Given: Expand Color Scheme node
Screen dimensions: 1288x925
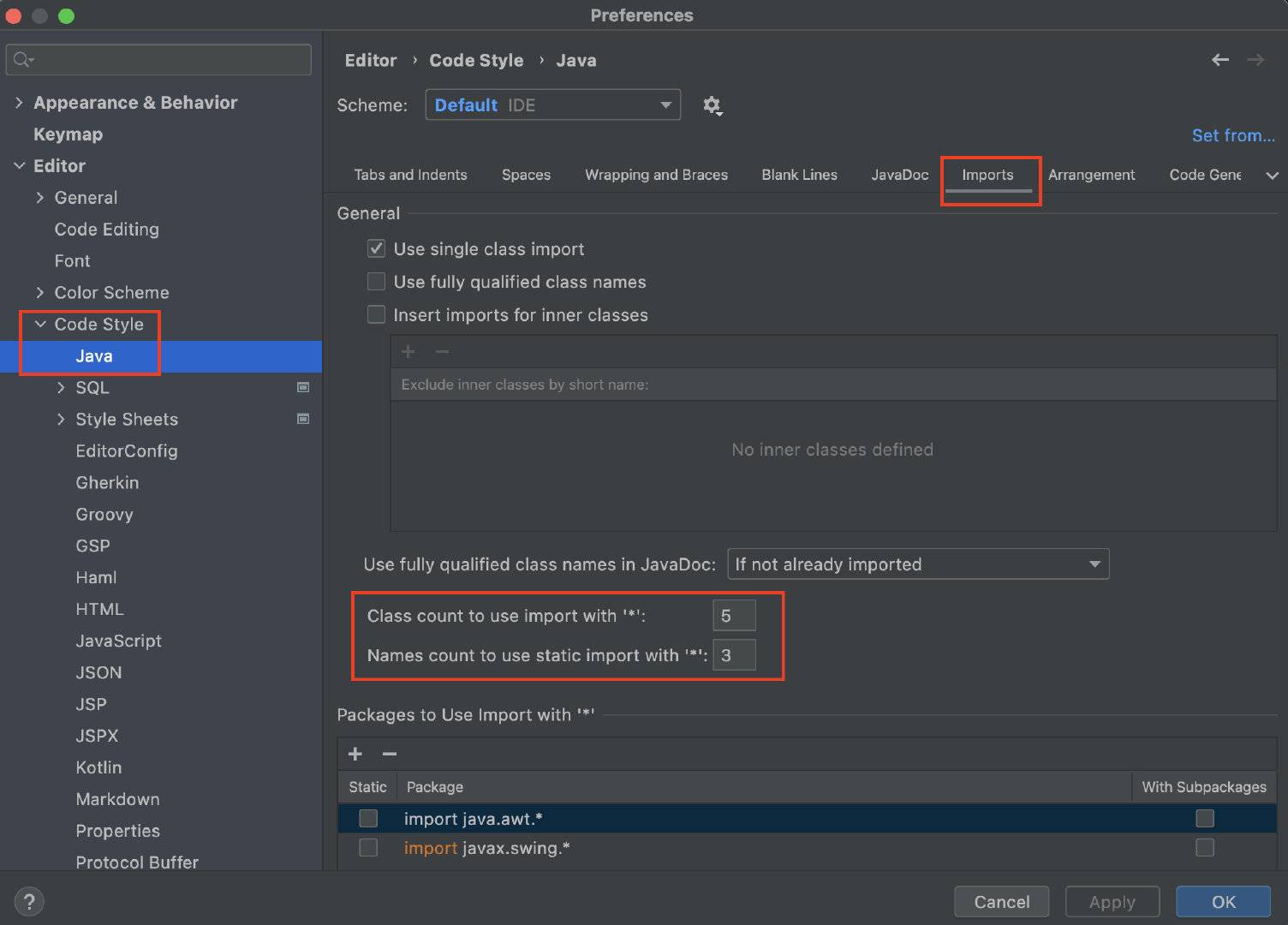Looking at the screenshot, I should click(39, 293).
